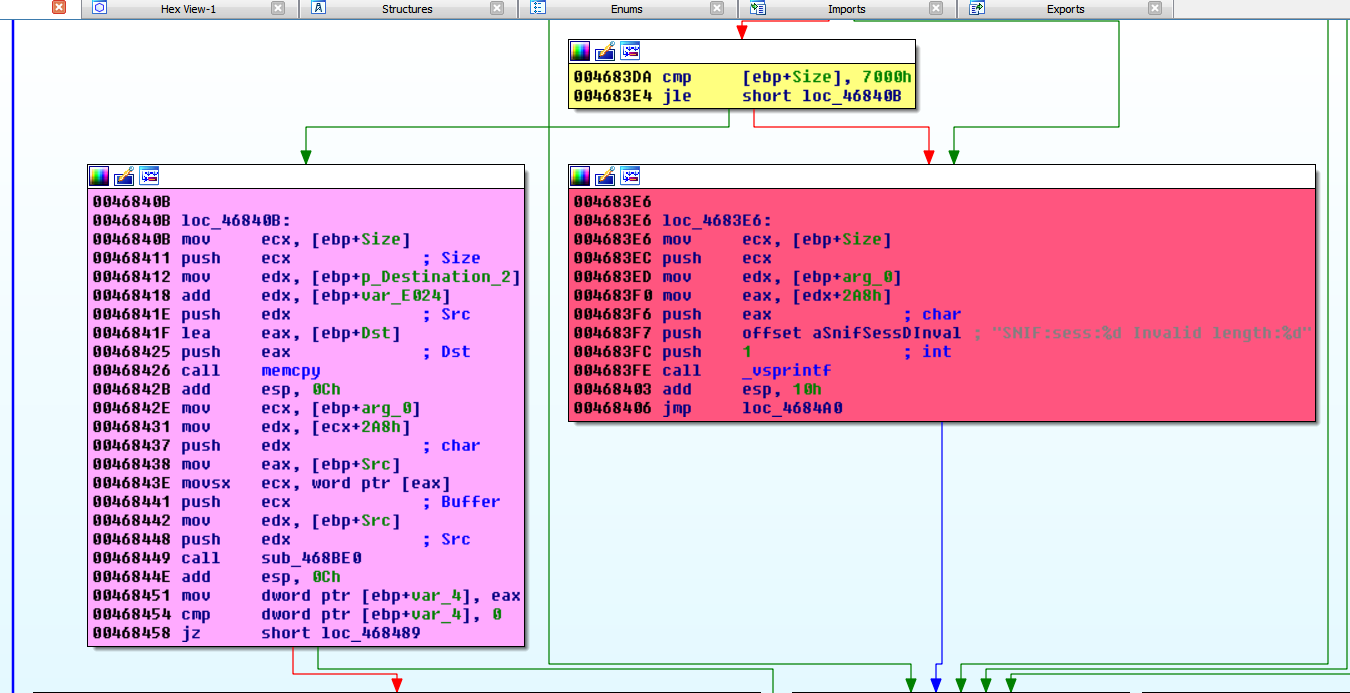Close the Structures tab

[497, 9]
